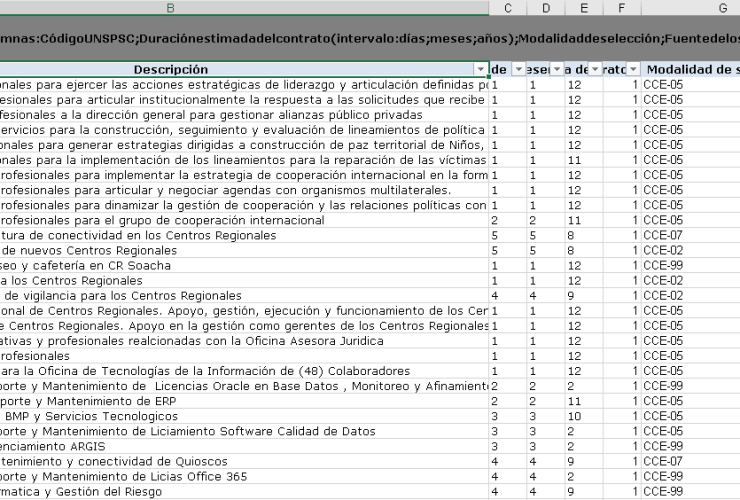Select CCE-07 in the Quioscos row
Image resolution: width=740 pixels, height=500 pixels.
coord(691,461)
